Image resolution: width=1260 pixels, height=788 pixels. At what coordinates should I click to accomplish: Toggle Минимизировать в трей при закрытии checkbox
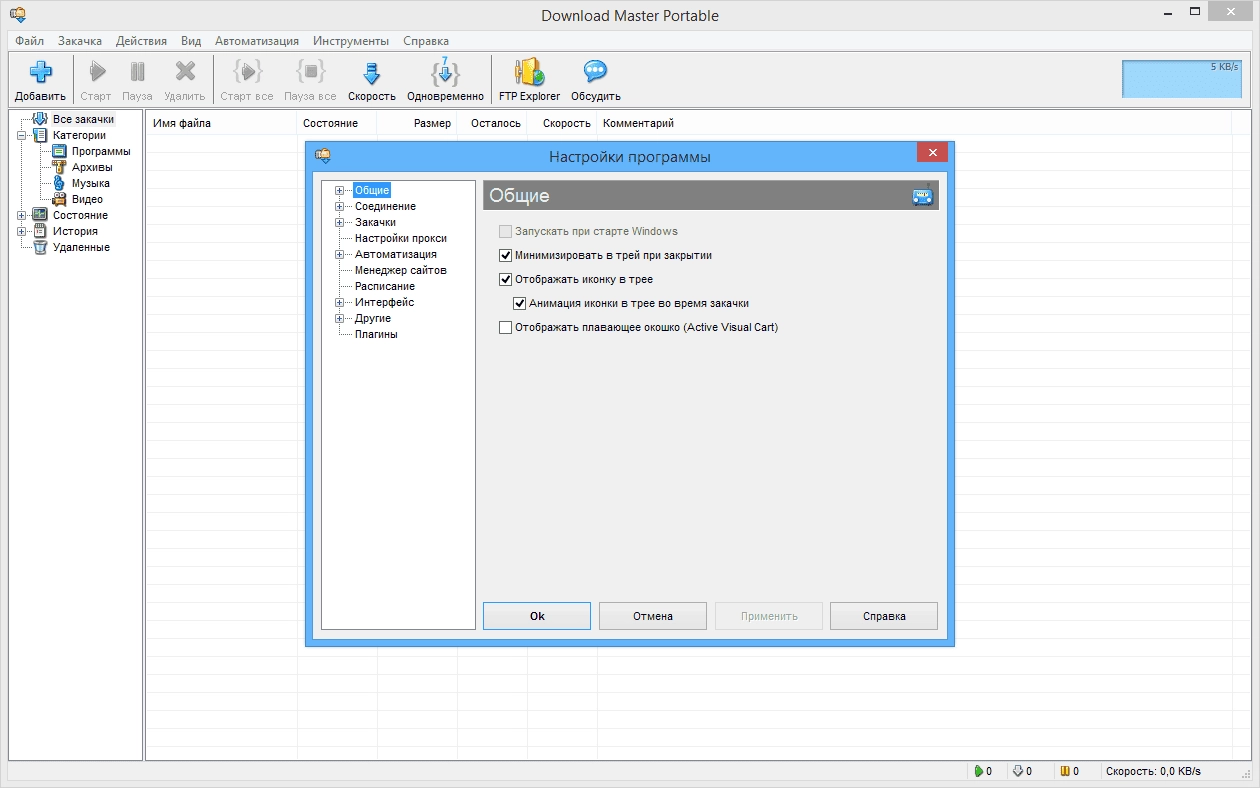[505, 255]
